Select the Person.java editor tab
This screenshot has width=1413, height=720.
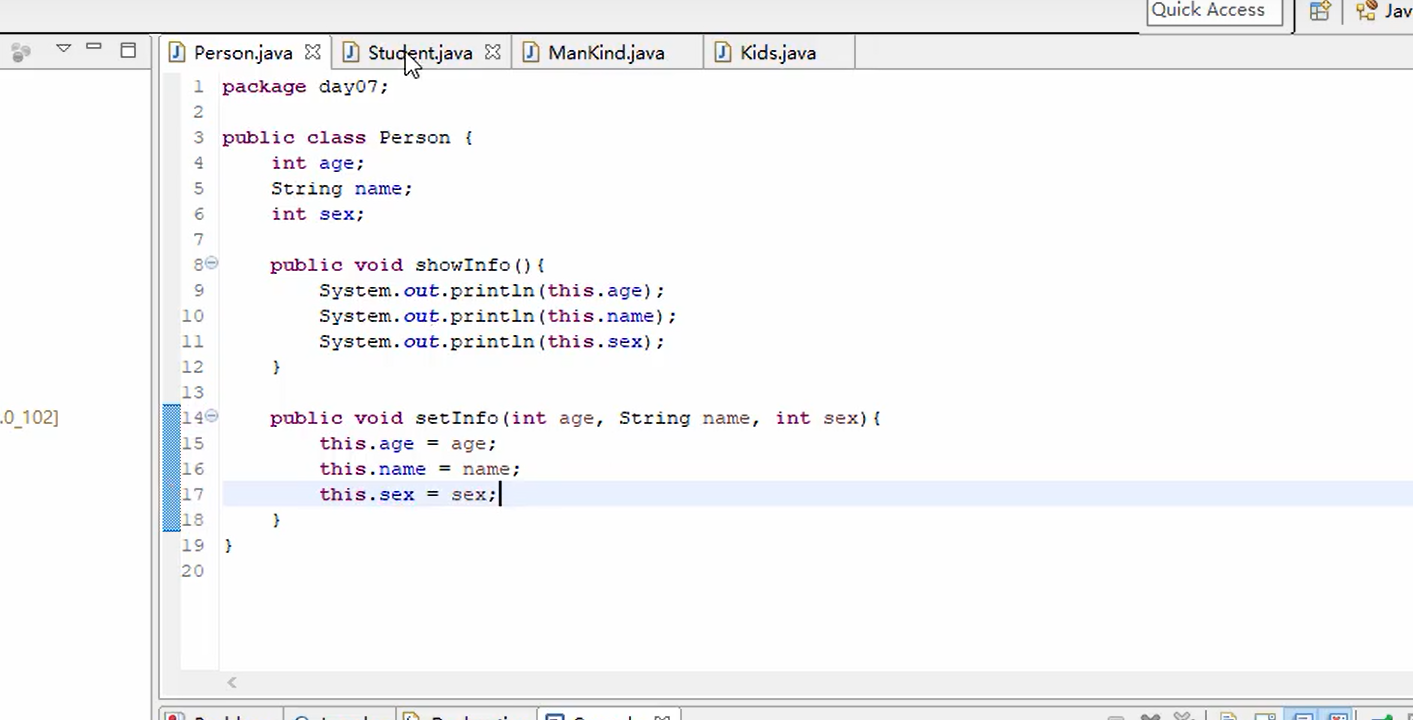click(x=243, y=53)
